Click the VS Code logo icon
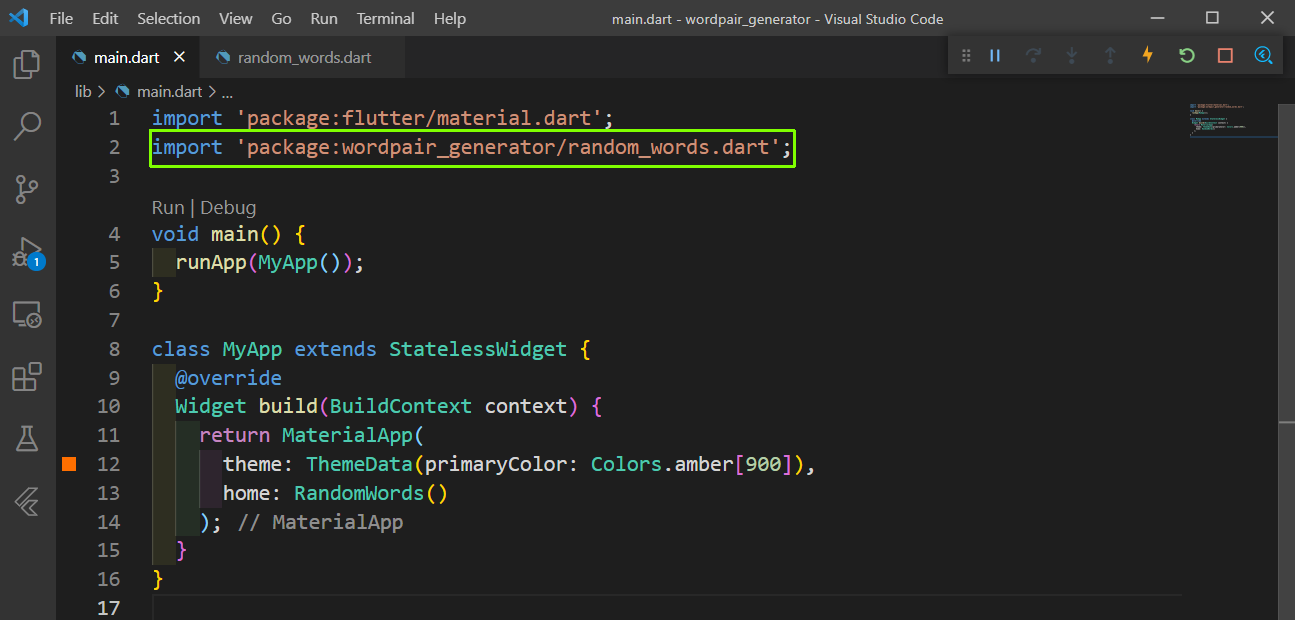 coord(18,18)
